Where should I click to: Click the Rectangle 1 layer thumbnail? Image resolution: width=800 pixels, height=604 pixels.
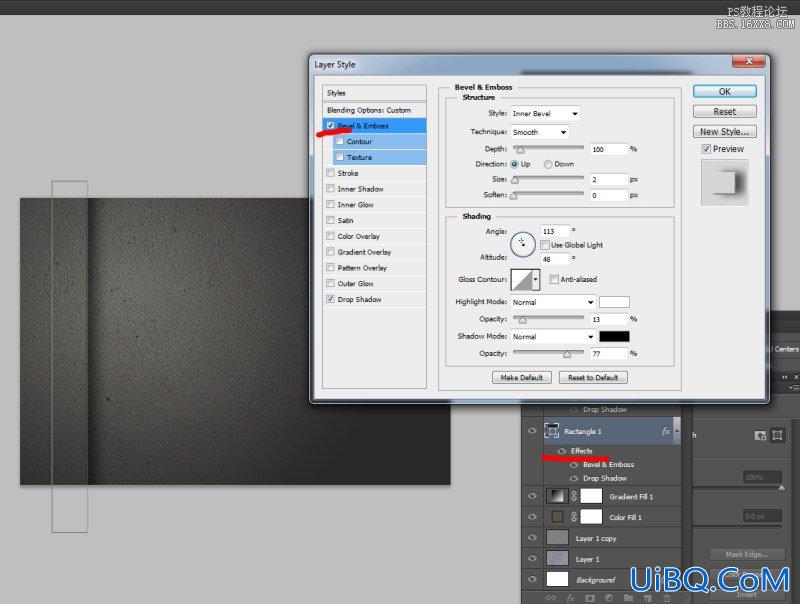[552, 431]
